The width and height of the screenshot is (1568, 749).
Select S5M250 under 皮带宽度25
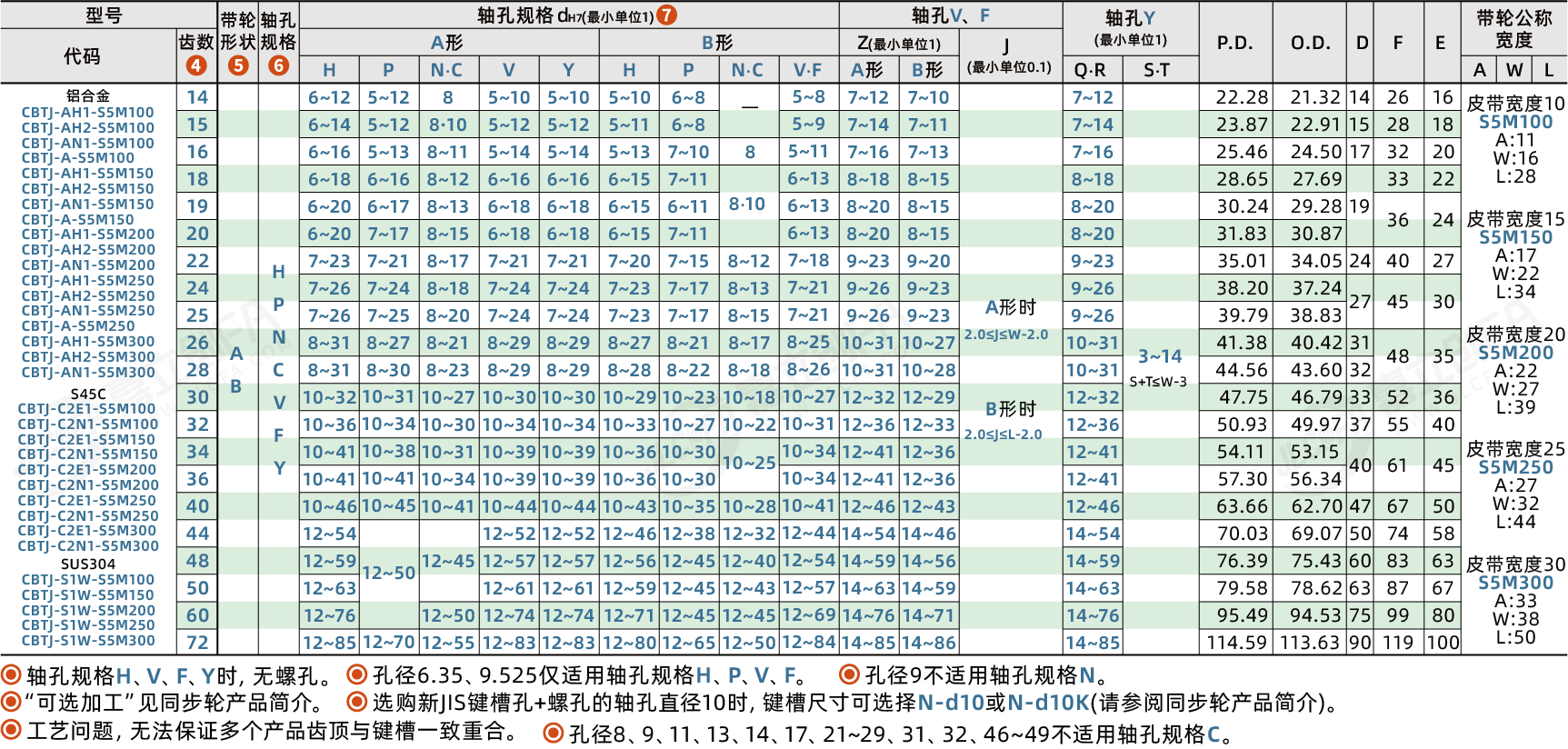click(1515, 467)
